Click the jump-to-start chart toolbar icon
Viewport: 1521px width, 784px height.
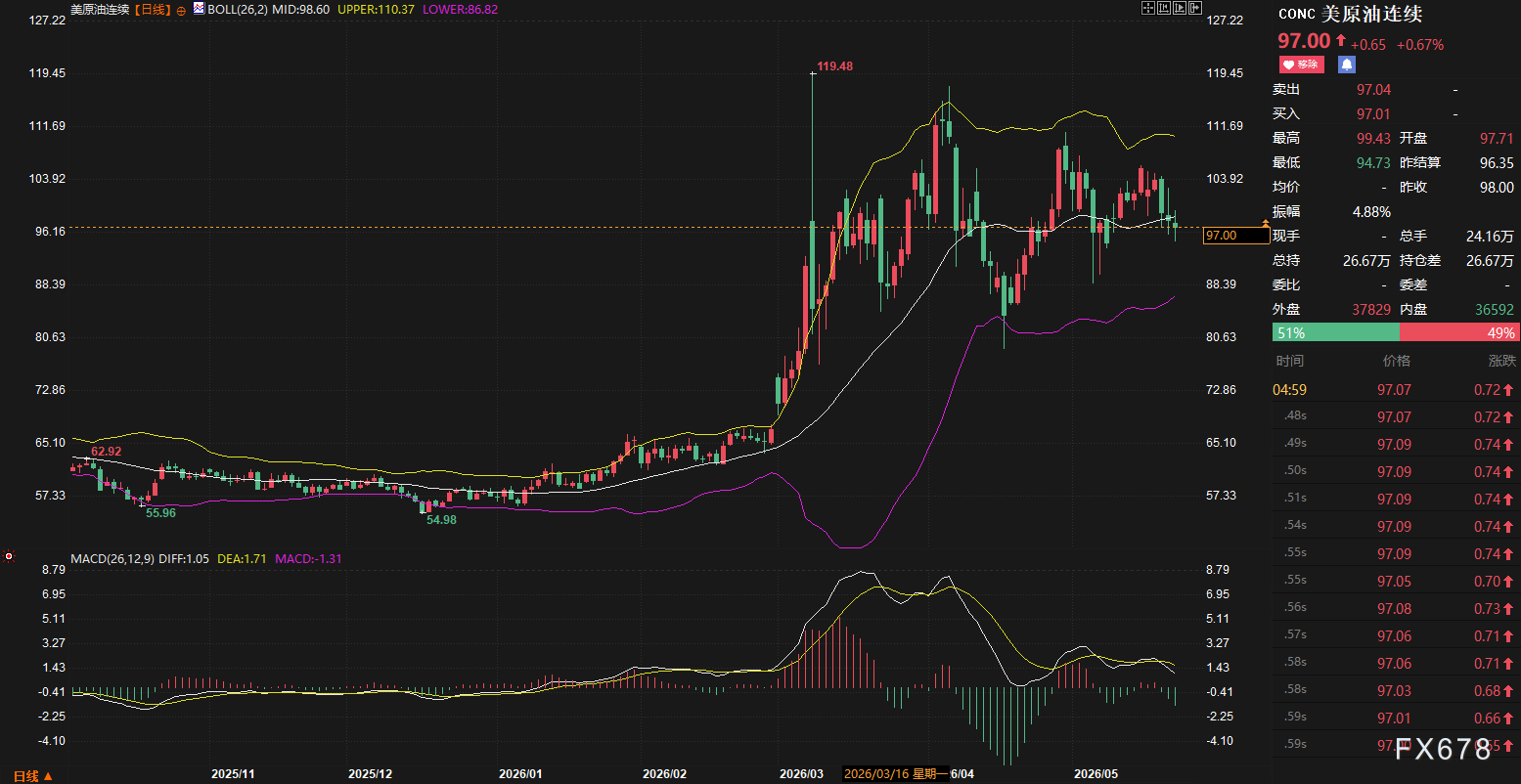(x=1164, y=8)
